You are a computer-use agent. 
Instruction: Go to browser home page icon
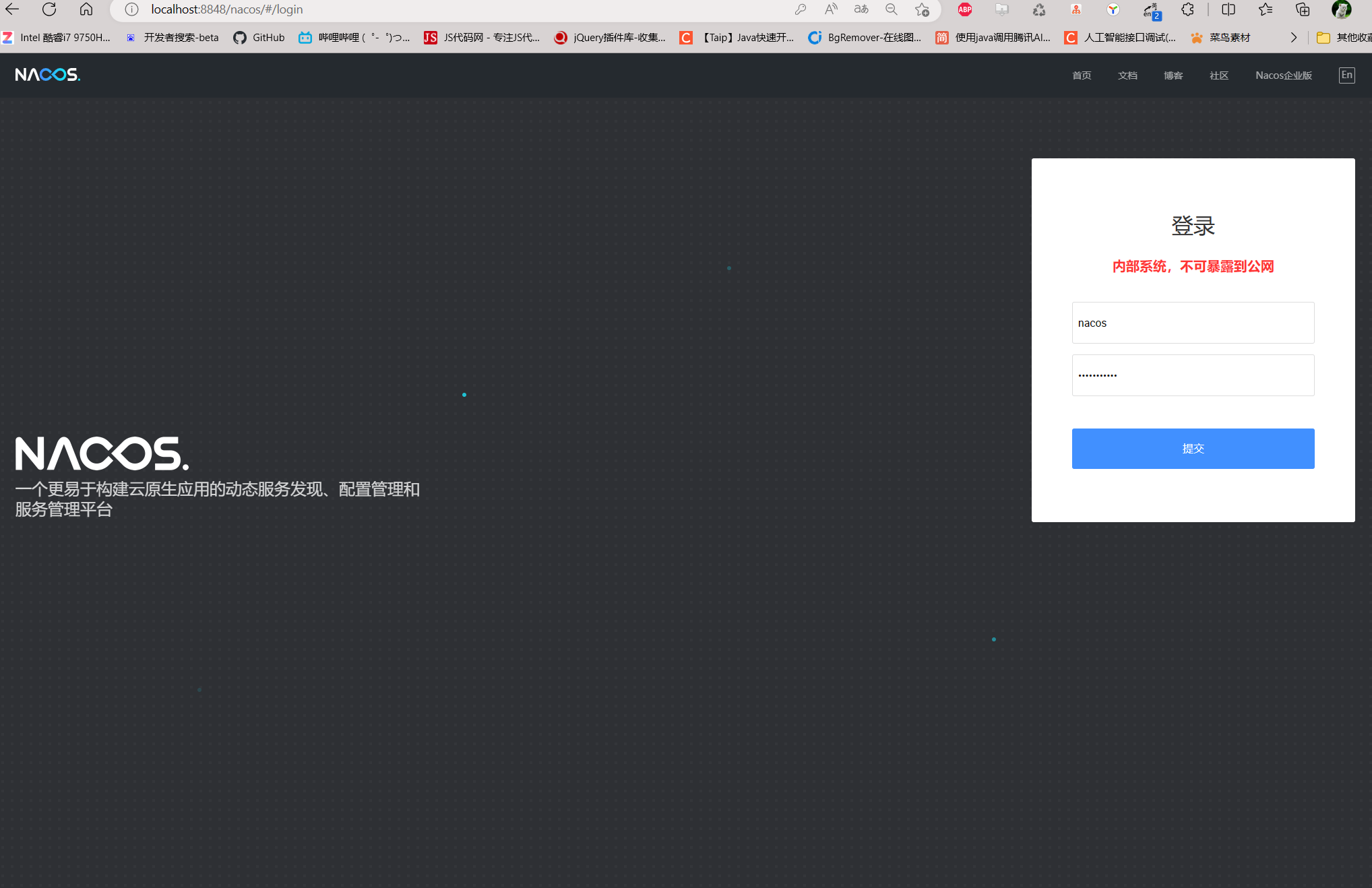[x=86, y=9]
